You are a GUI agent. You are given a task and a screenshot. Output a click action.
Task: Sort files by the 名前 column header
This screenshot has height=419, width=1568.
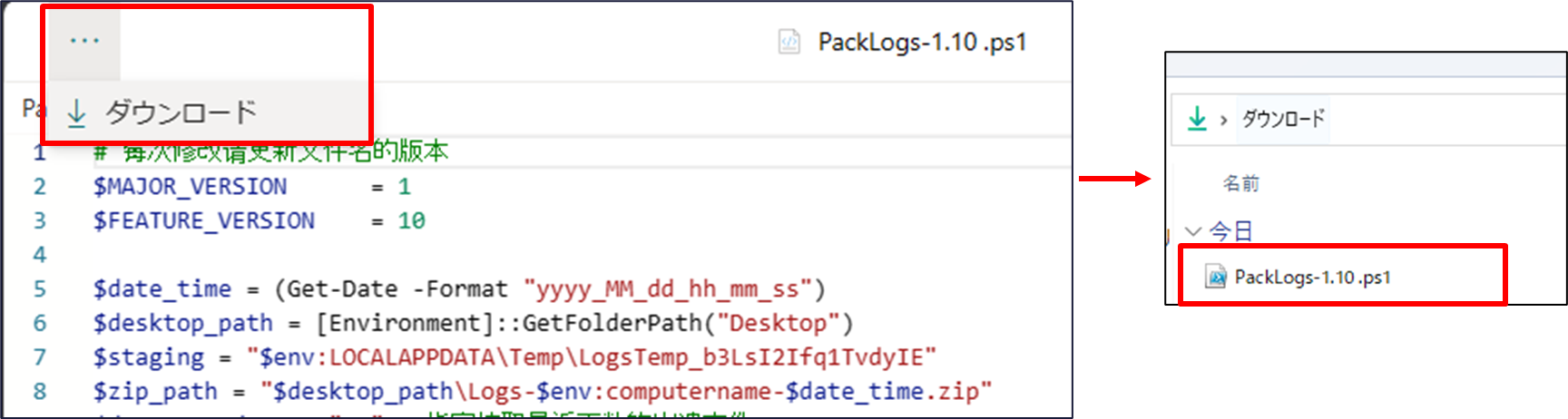(x=1240, y=183)
